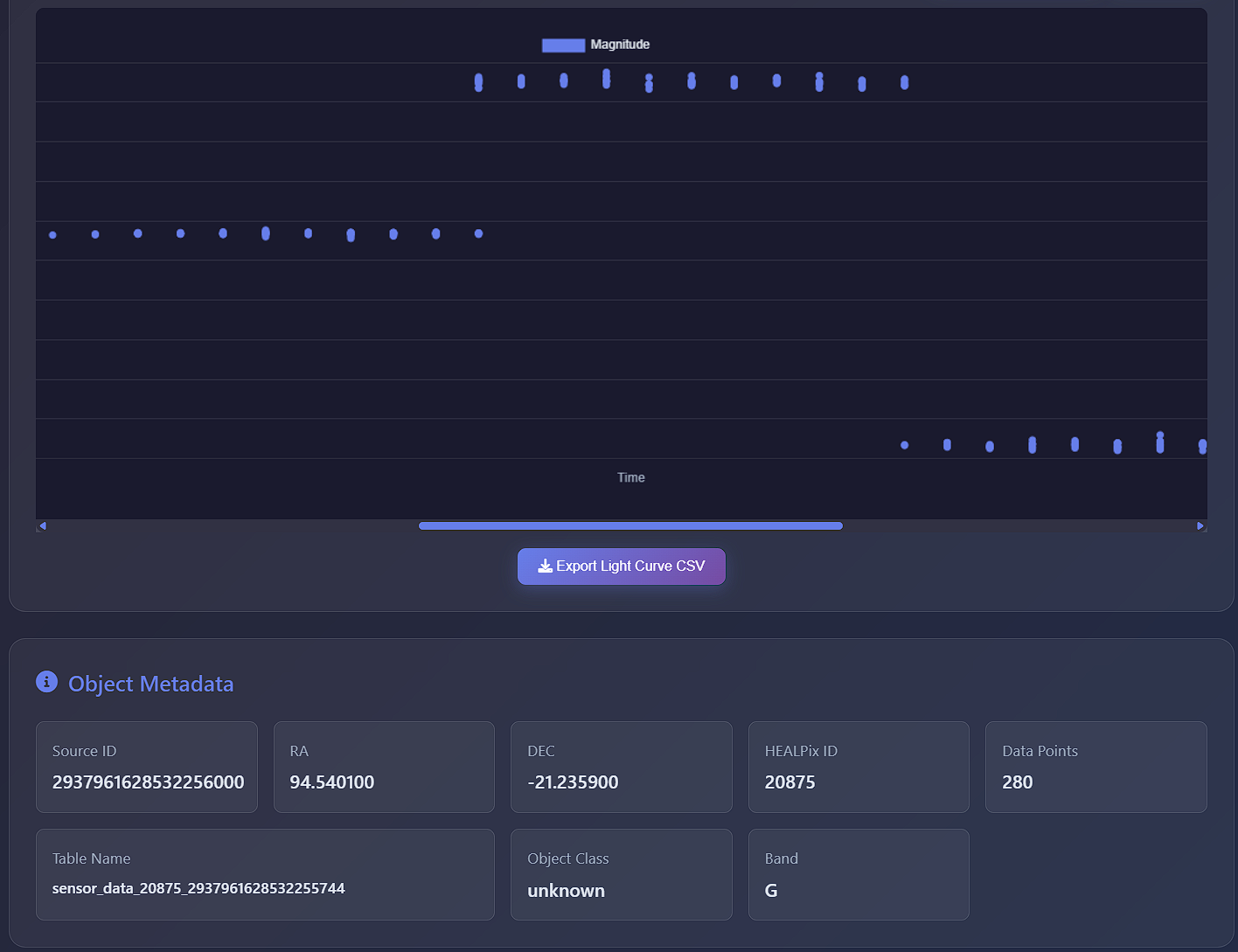Click the Object Class value unknown
This screenshot has width=1238, height=952.
pos(566,891)
